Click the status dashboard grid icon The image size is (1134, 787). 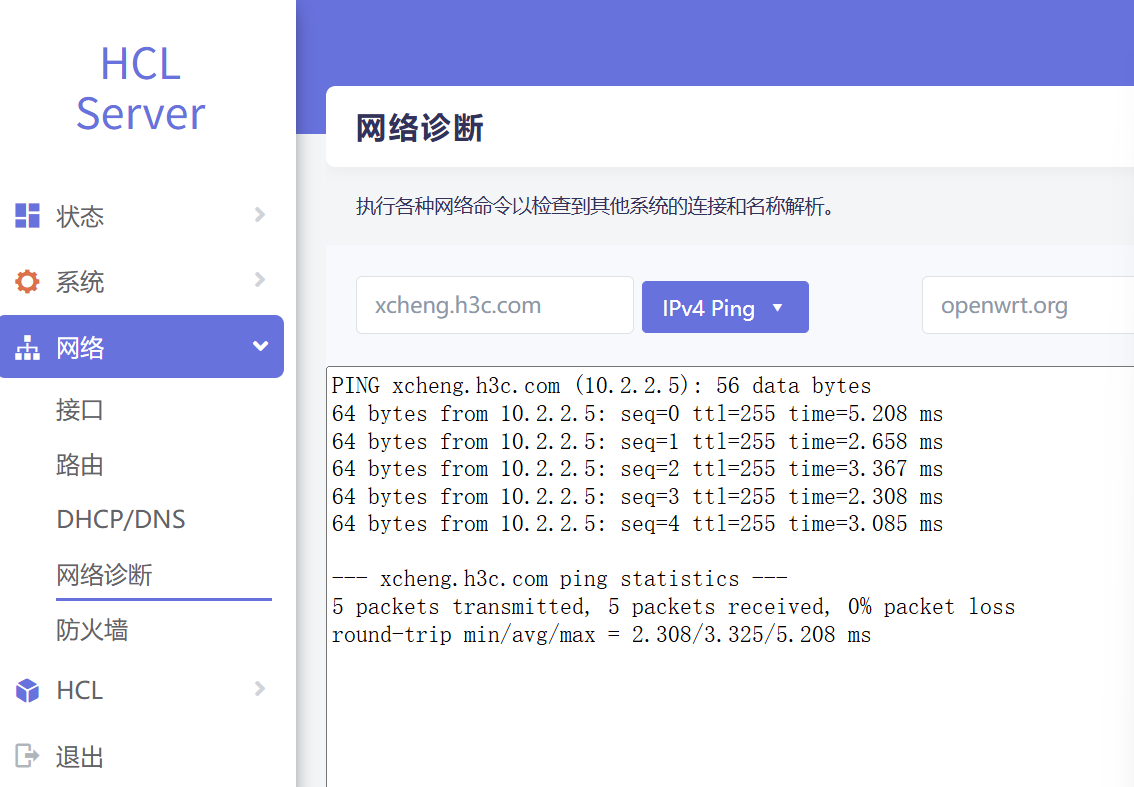click(x=27, y=216)
